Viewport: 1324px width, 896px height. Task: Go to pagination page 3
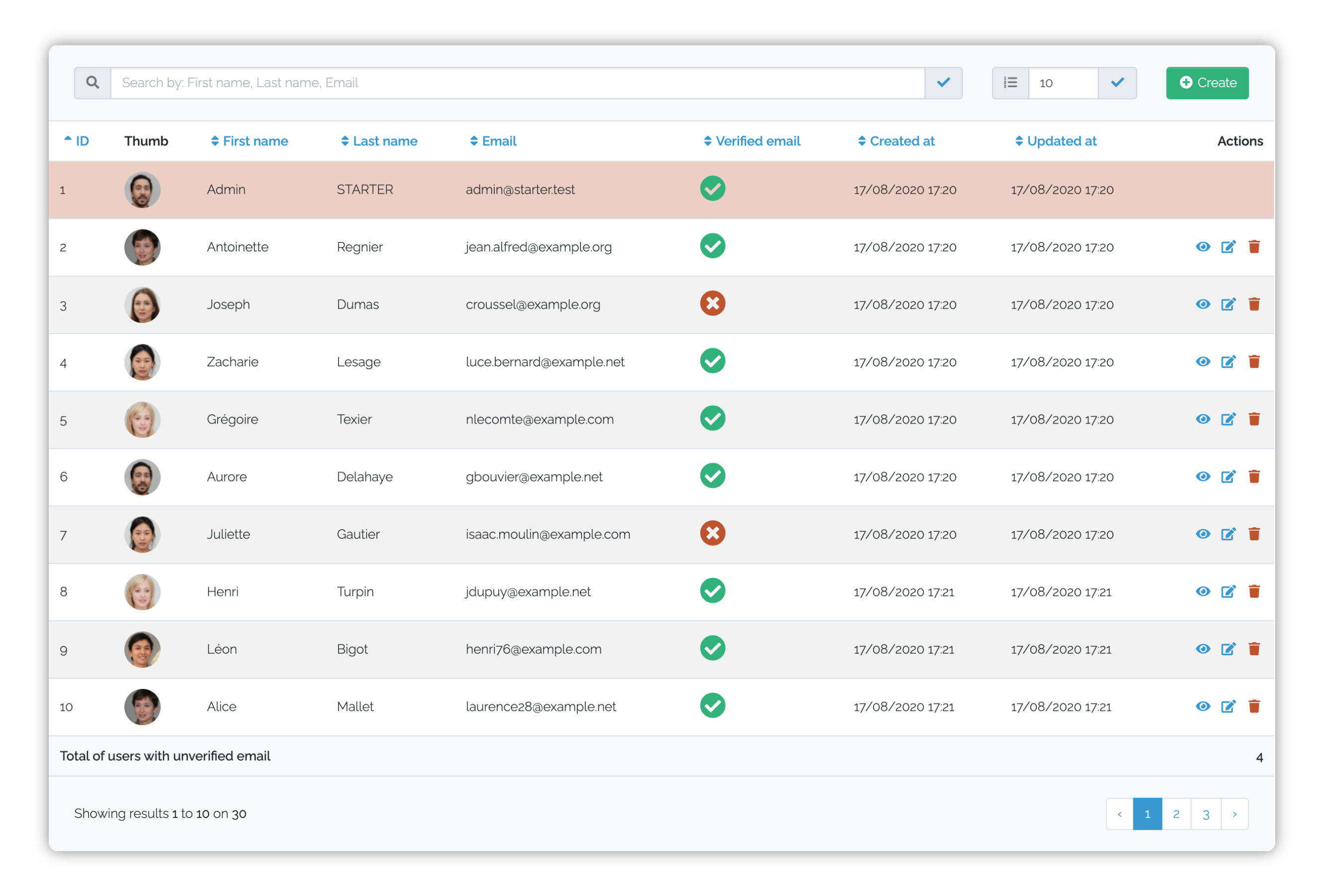(1206, 814)
